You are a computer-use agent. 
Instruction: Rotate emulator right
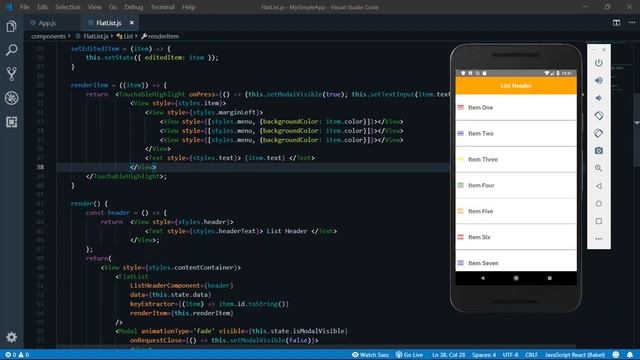[599, 133]
